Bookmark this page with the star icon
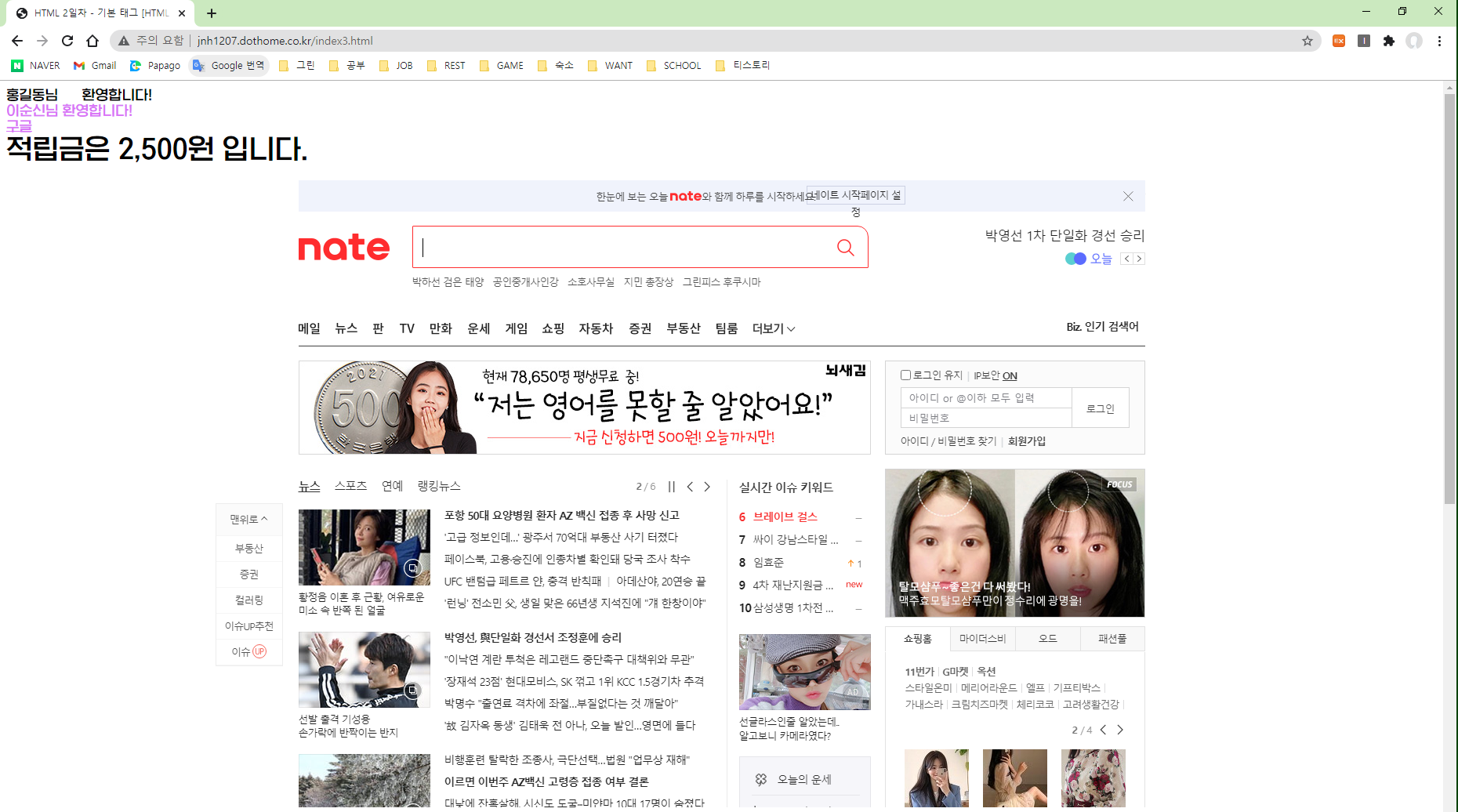Viewport: 1458px width, 812px height. 1307,41
